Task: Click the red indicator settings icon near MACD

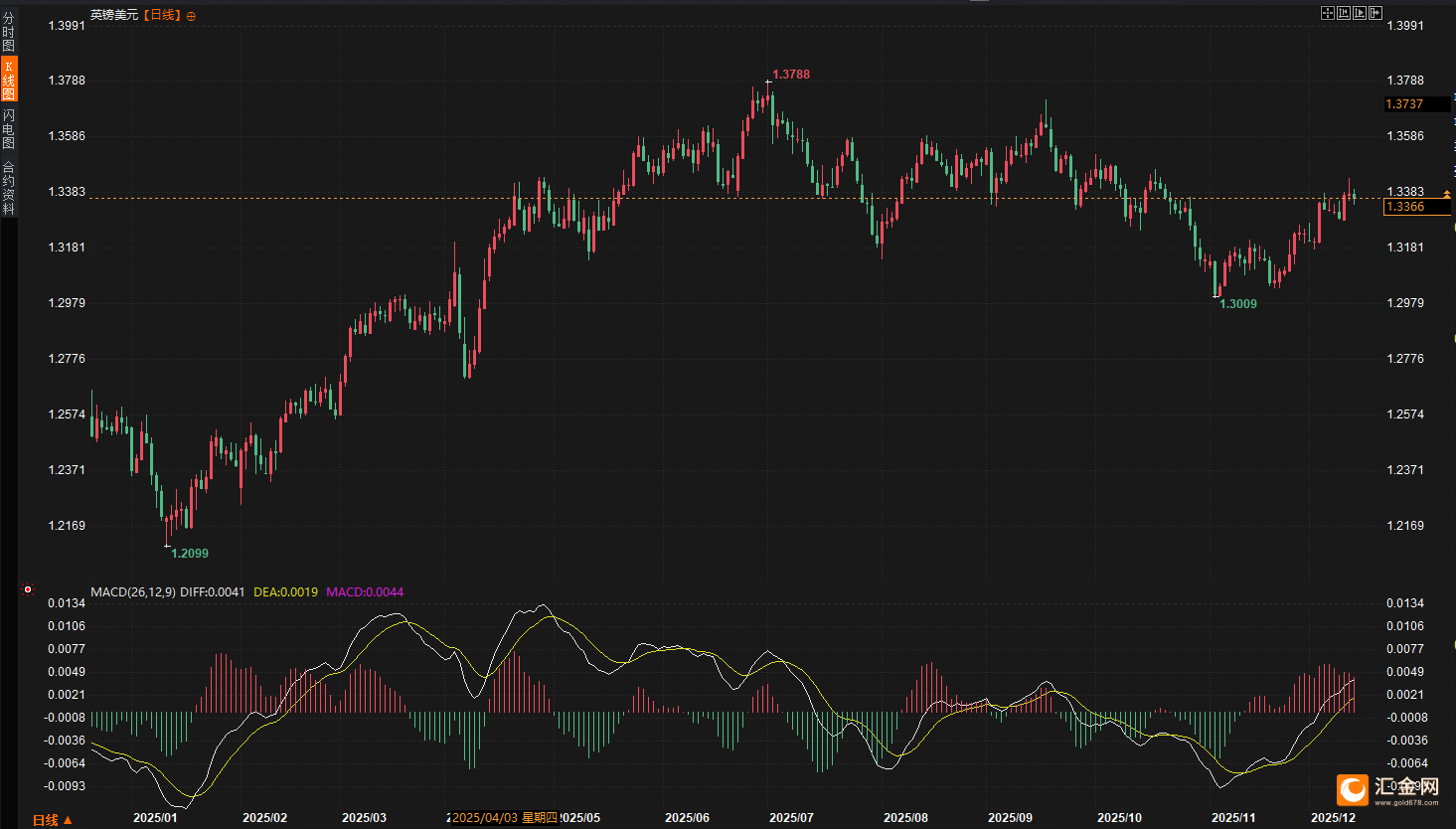Action: [28, 589]
